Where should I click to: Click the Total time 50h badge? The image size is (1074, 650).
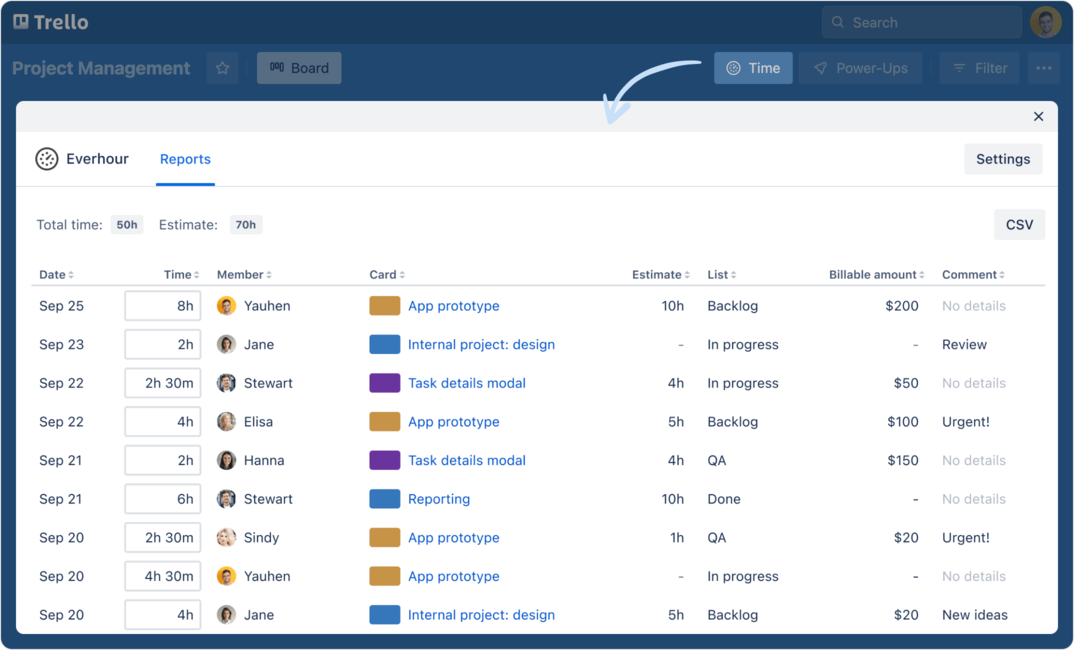(127, 225)
